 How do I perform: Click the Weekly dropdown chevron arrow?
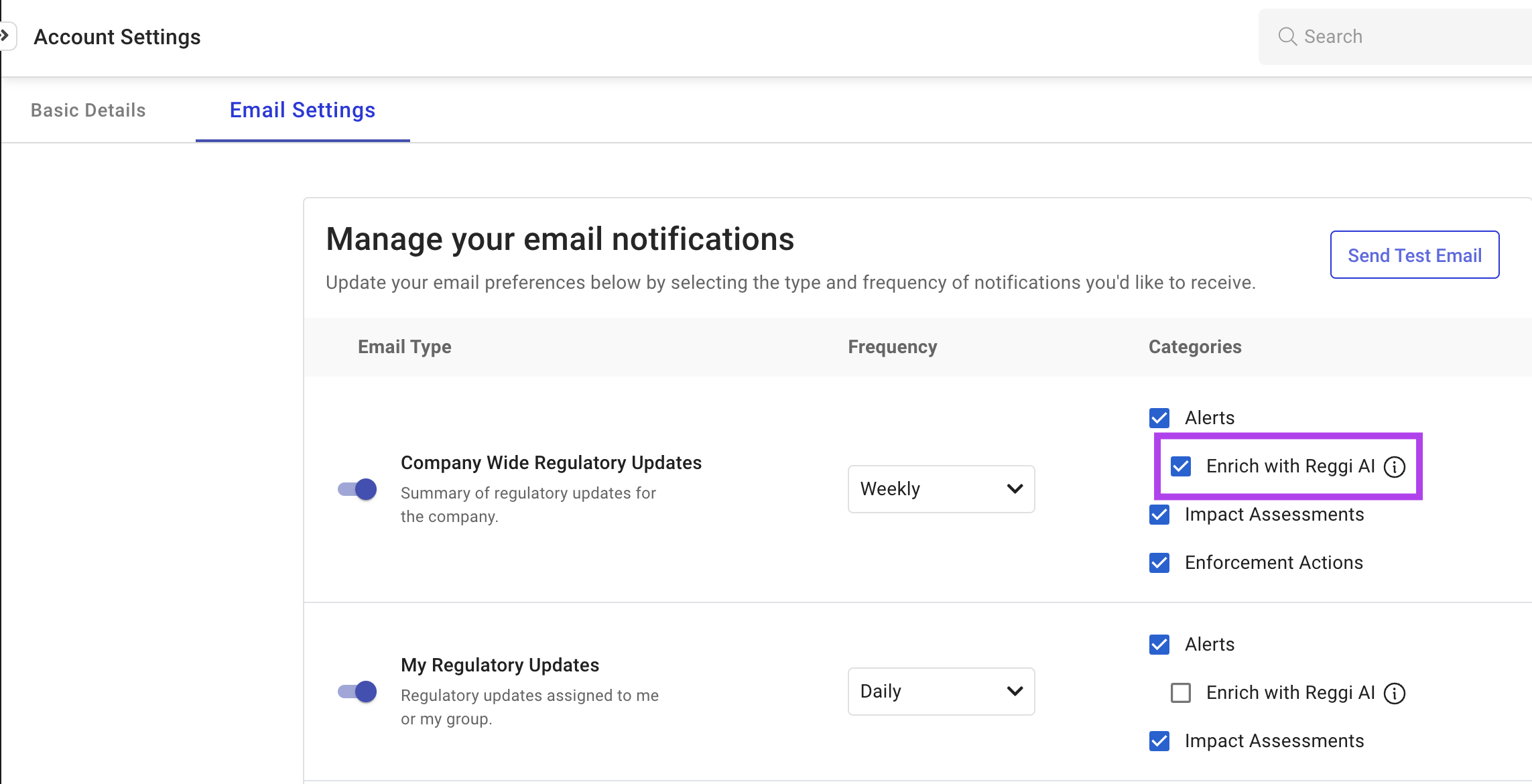coord(1015,489)
